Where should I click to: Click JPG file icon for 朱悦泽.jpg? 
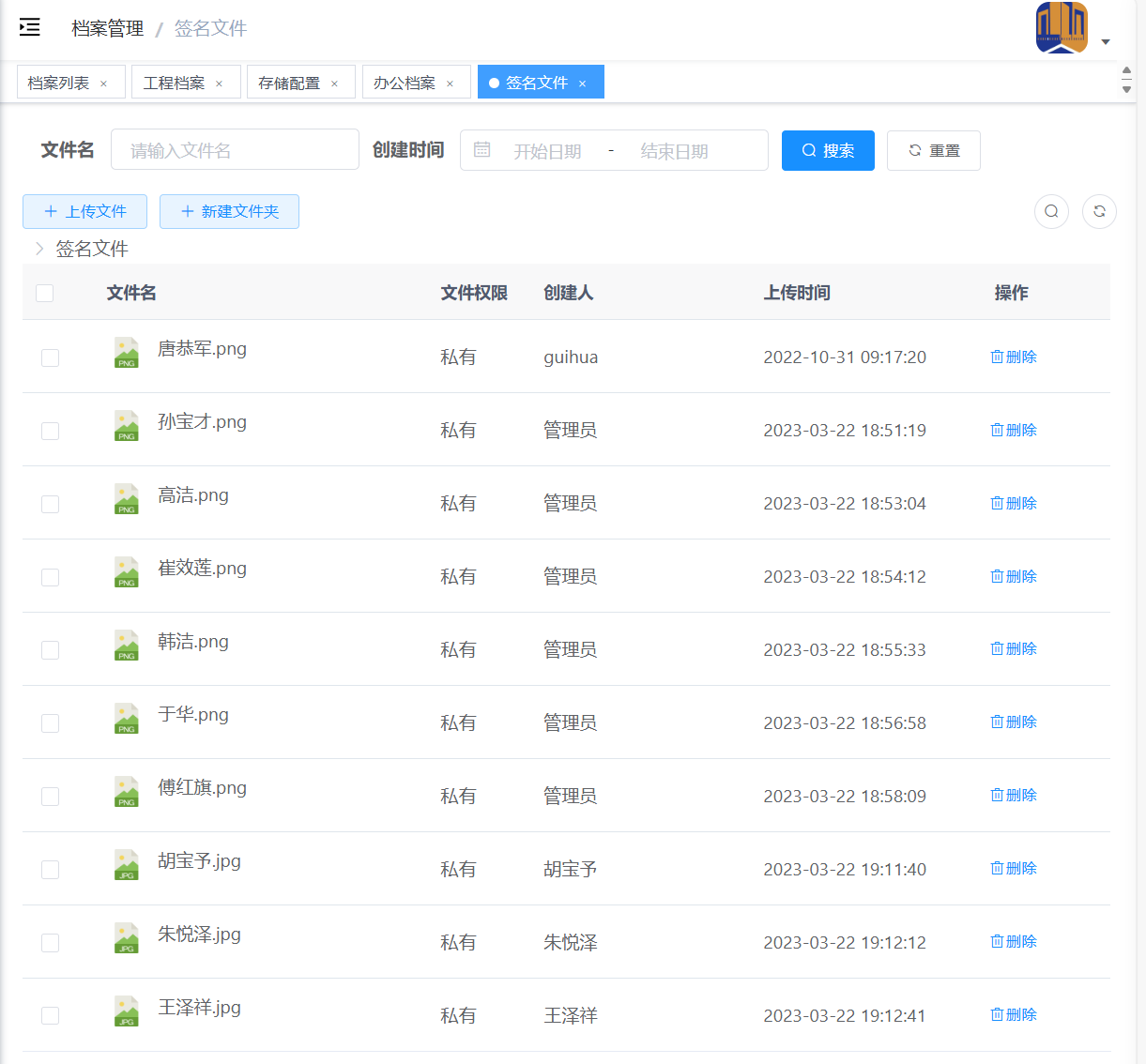(127, 938)
